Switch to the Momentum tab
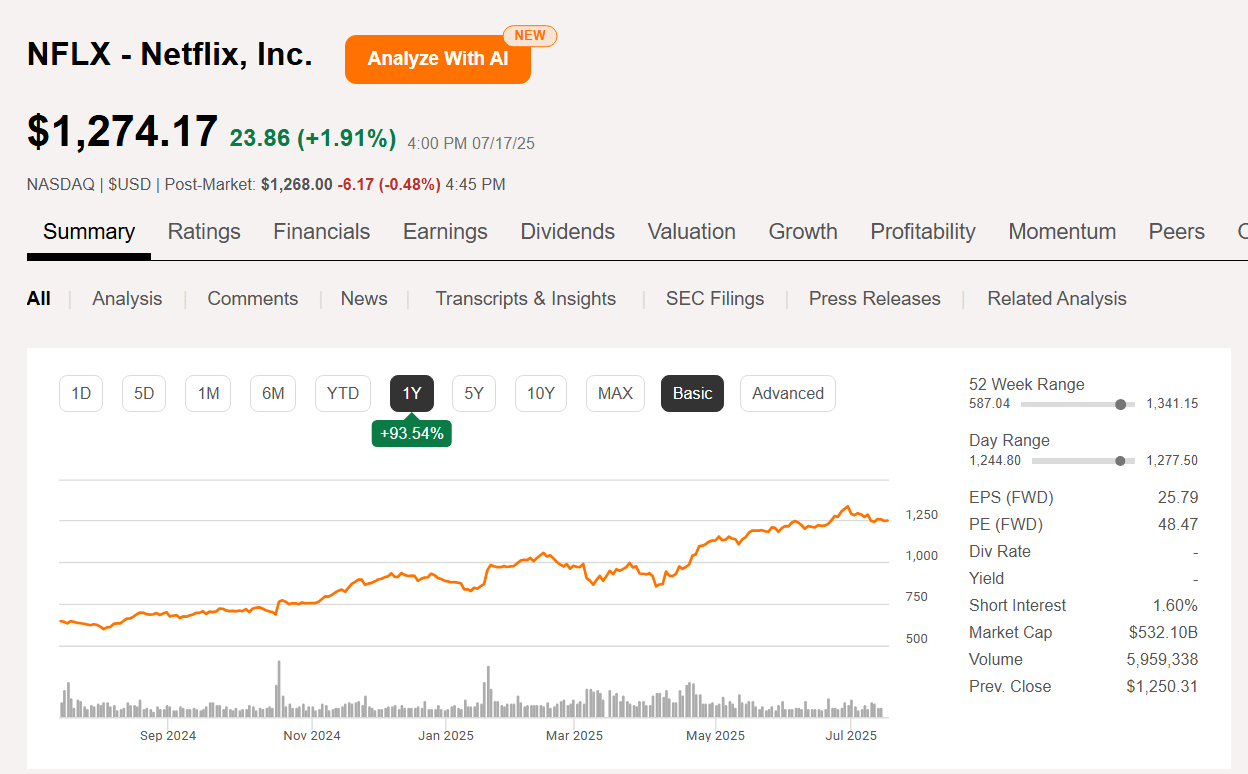The image size is (1248, 774). pyautogui.click(x=1062, y=231)
